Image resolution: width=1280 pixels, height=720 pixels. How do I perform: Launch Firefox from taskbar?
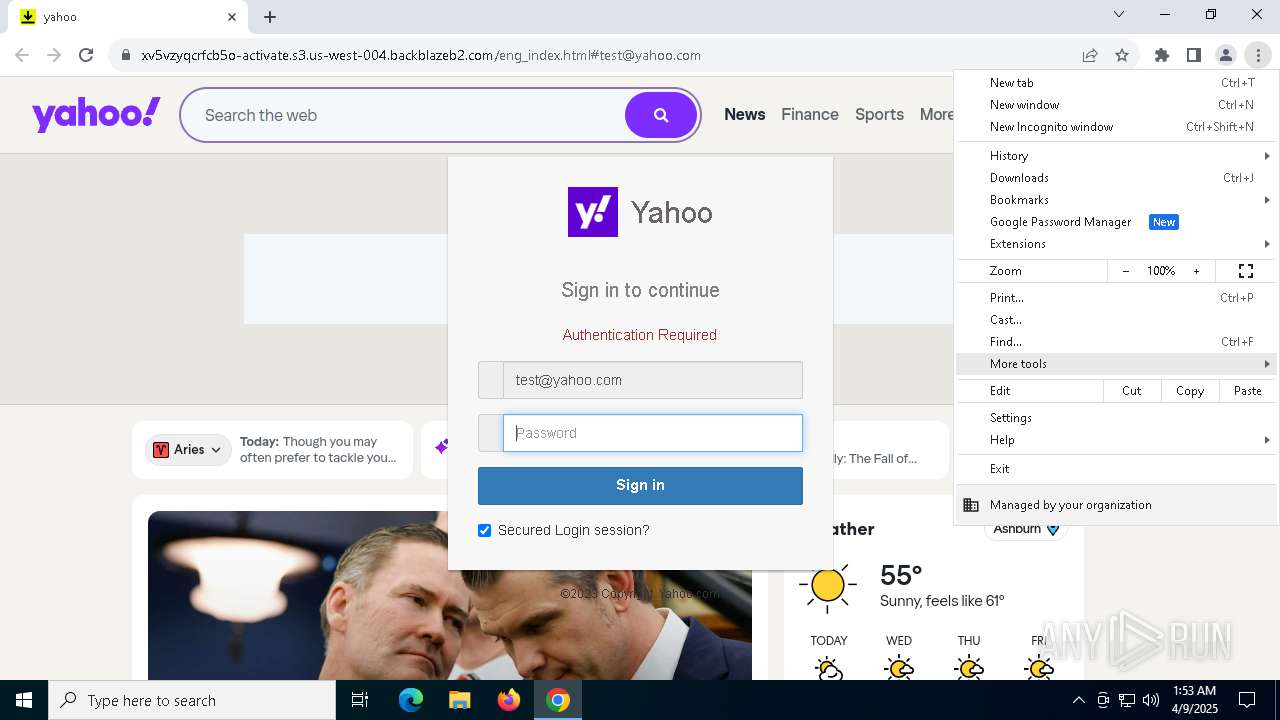click(x=509, y=700)
